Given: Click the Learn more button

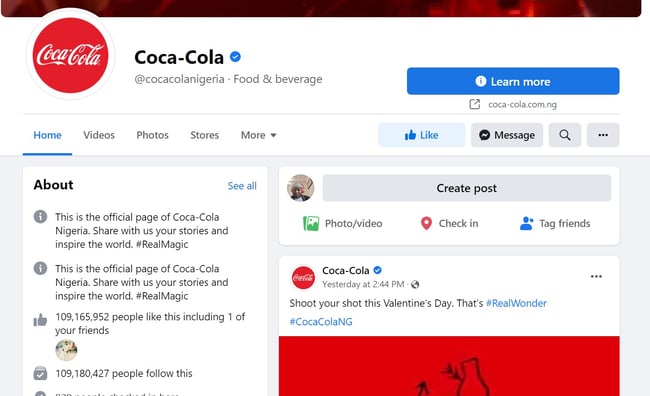Looking at the screenshot, I should [513, 81].
